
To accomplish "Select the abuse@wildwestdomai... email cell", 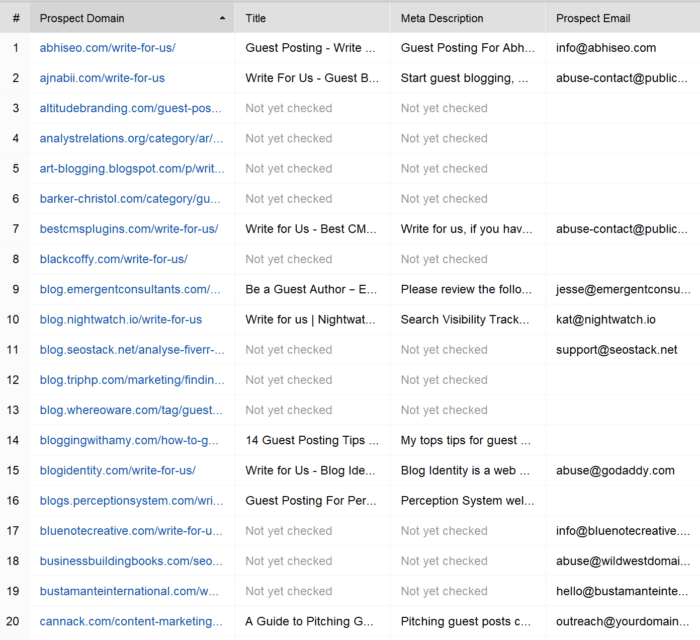I will click(623, 561).
